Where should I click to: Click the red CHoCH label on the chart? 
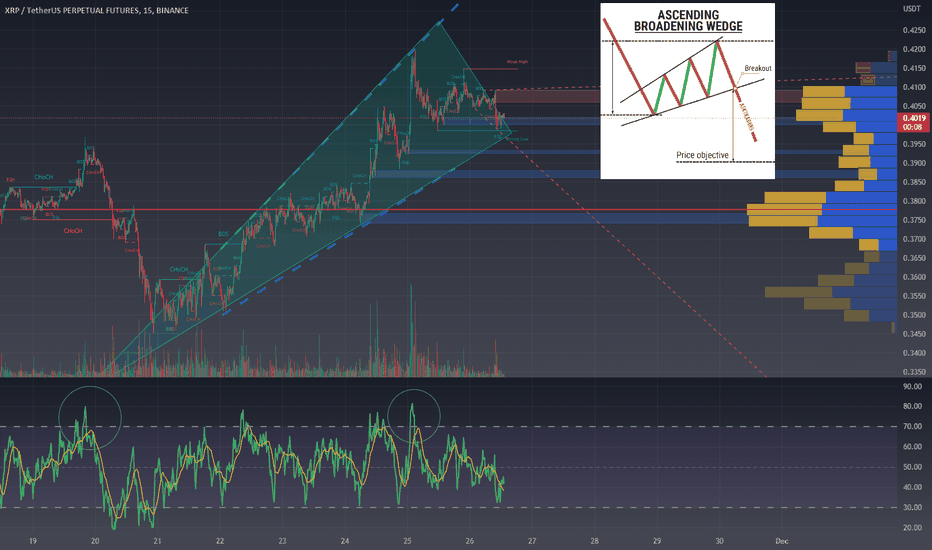point(73,231)
